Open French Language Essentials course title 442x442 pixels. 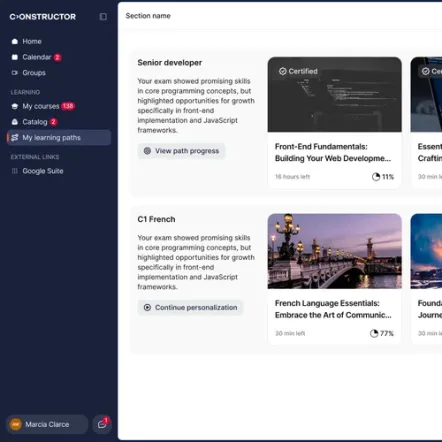click(333, 309)
